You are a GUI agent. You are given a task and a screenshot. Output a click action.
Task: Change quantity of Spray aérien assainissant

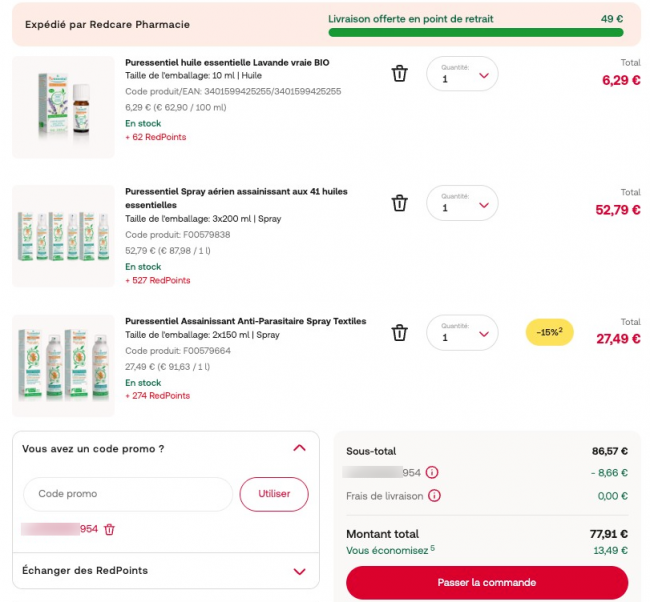click(462, 204)
